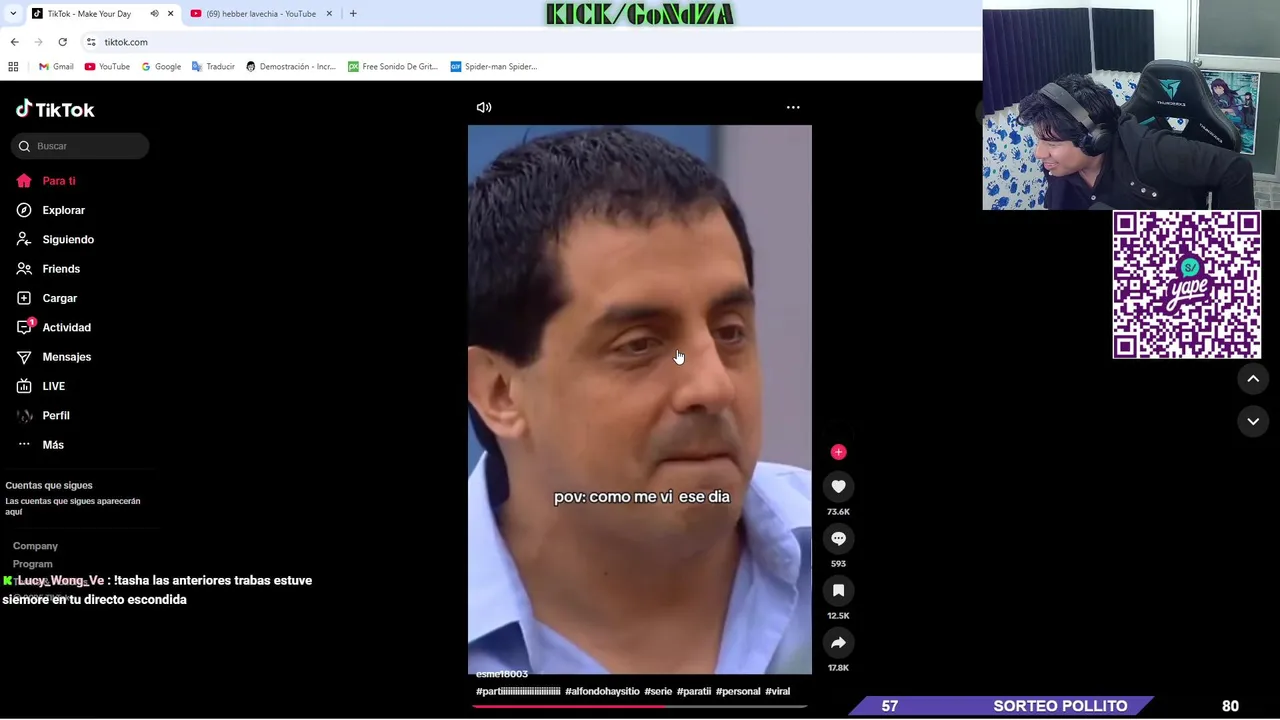Open the Chrome apps grid
Viewport: 1280px width, 720px height.
click(13, 67)
